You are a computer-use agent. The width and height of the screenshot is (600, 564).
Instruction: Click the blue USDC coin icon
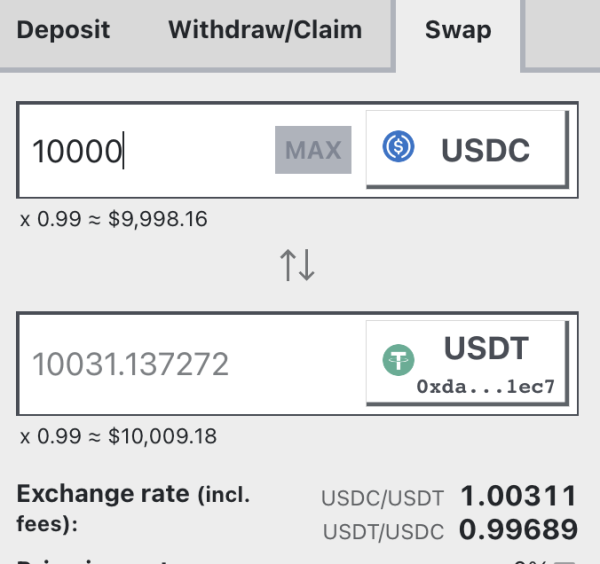coord(400,149)
